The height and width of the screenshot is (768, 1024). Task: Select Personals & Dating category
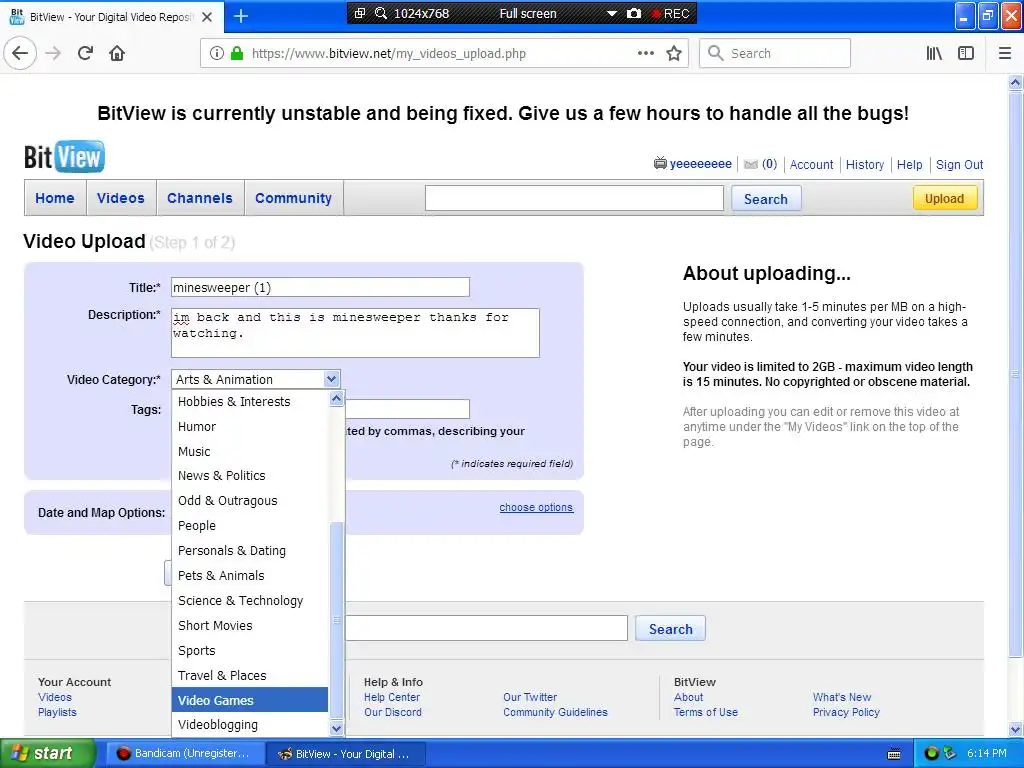249,551
